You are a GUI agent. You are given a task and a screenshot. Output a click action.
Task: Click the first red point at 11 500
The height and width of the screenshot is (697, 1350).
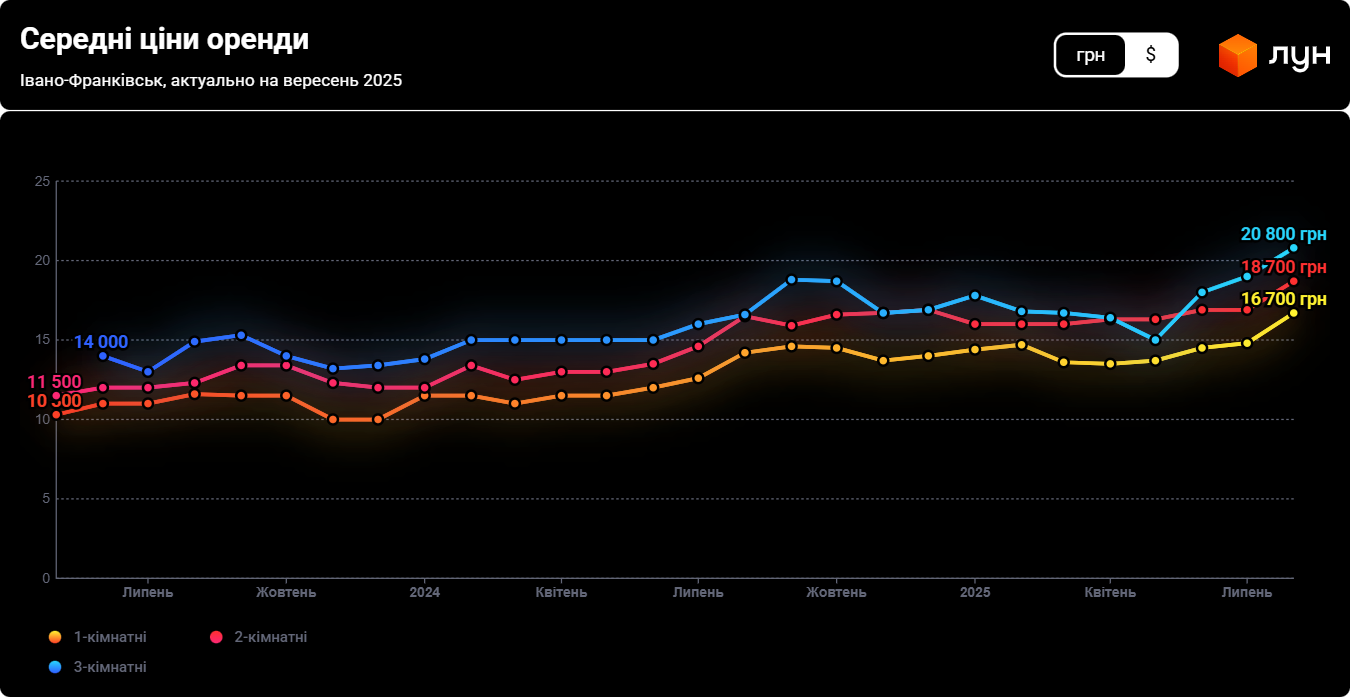pyautogui.click(x=57, y=395)
